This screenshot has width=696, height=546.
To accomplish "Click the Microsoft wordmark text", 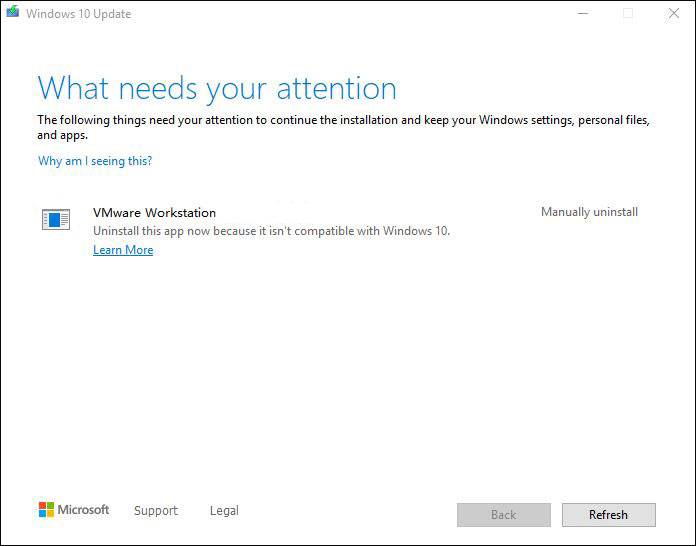I will tap(83, 510).
